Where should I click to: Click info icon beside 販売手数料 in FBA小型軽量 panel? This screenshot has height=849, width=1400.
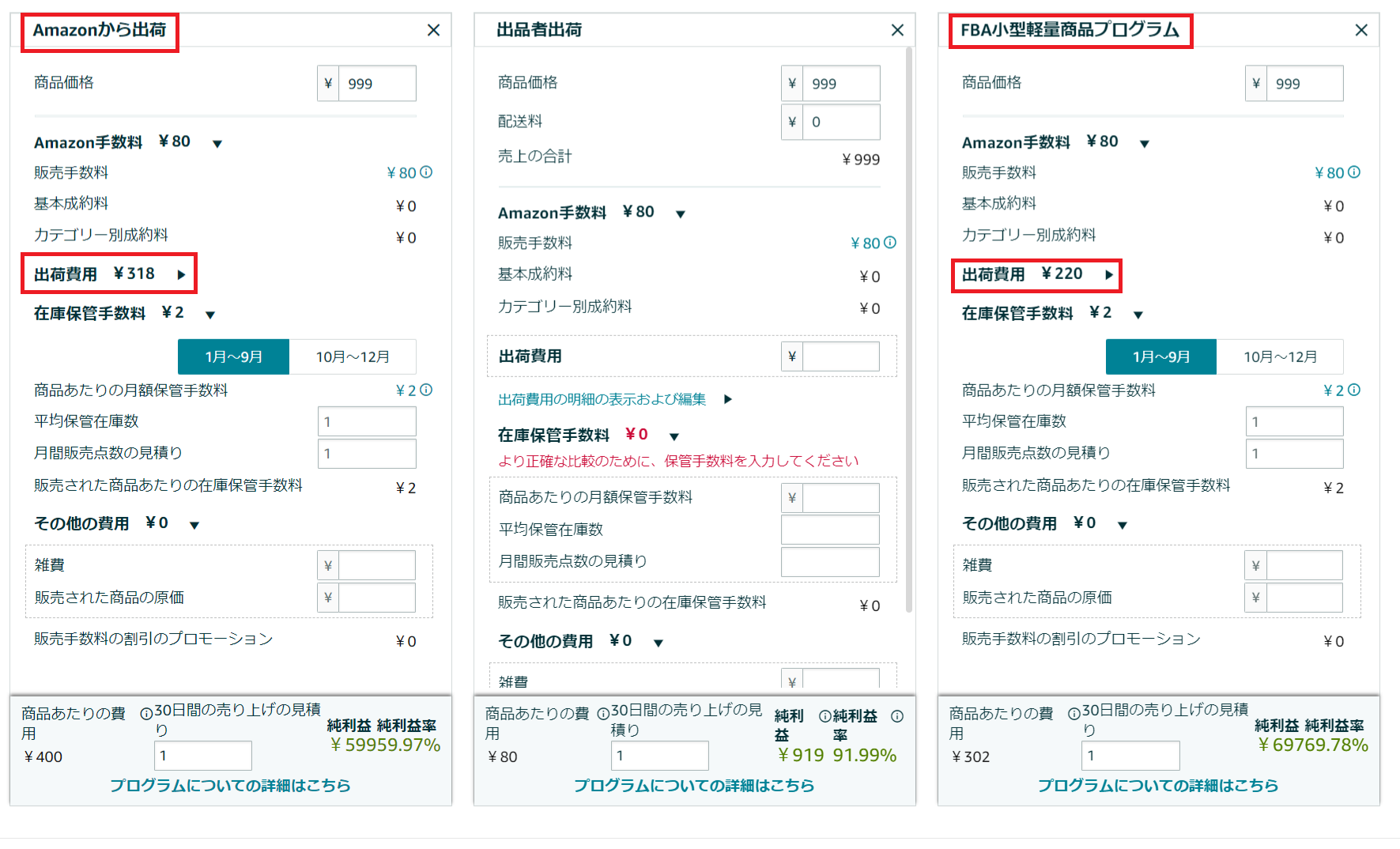1354,172
